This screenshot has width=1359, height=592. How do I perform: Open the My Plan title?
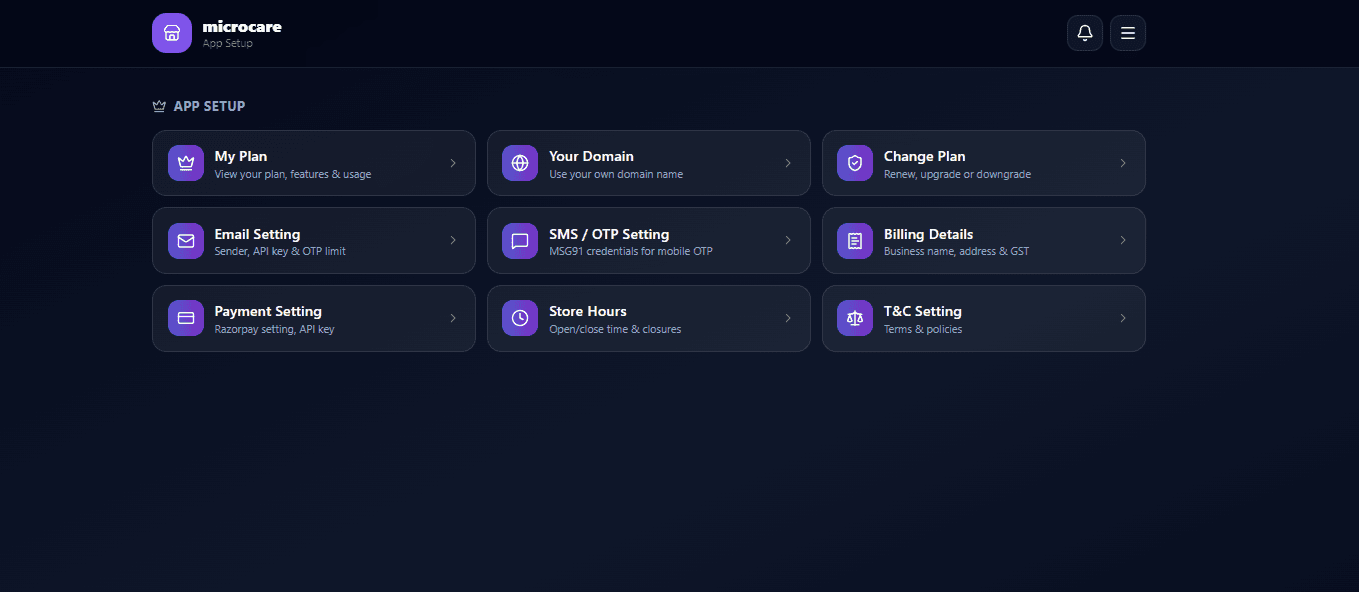click(x=241, y=156)
